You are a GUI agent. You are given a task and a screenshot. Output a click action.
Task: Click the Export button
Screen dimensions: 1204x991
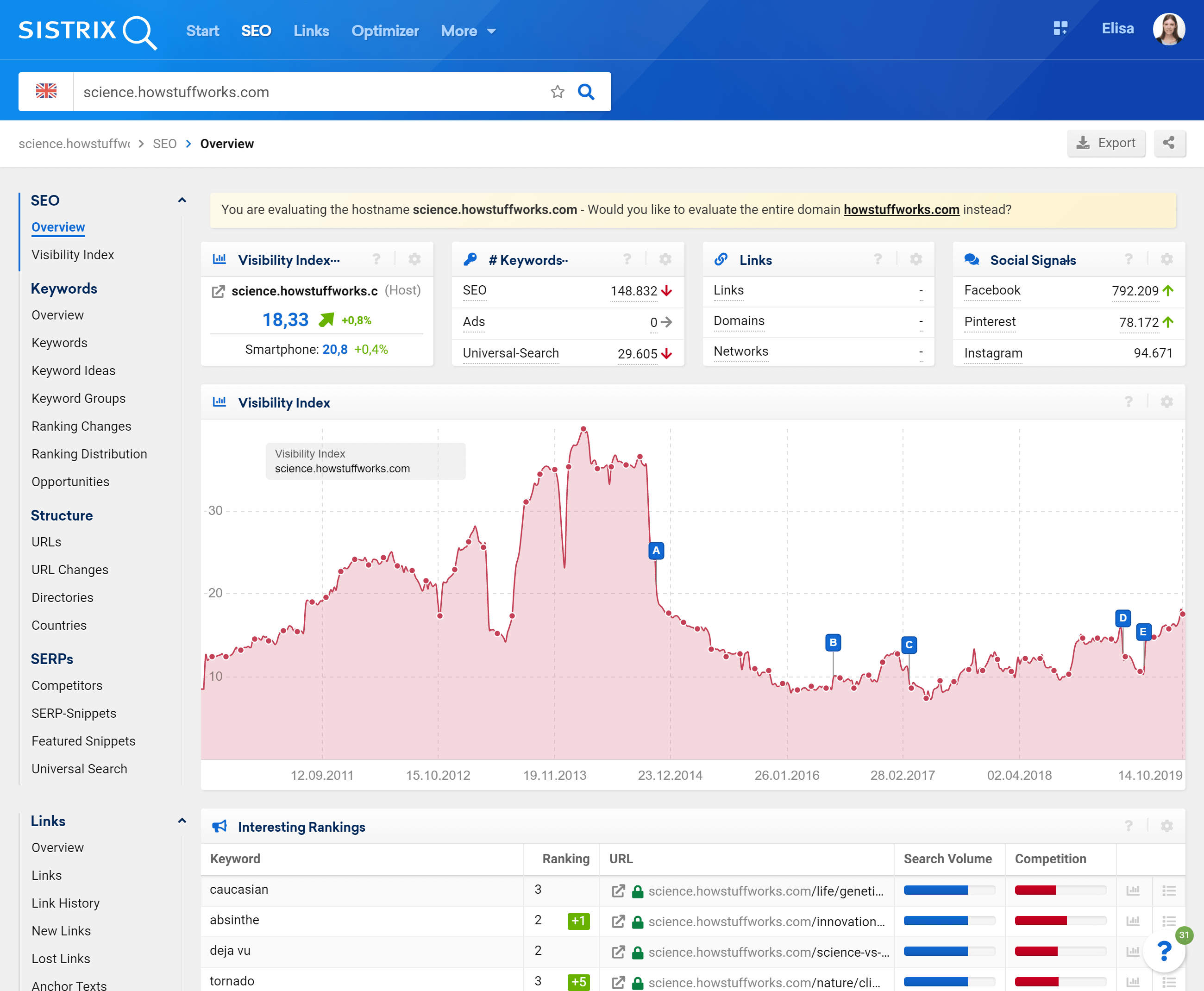pos(1105,143)
